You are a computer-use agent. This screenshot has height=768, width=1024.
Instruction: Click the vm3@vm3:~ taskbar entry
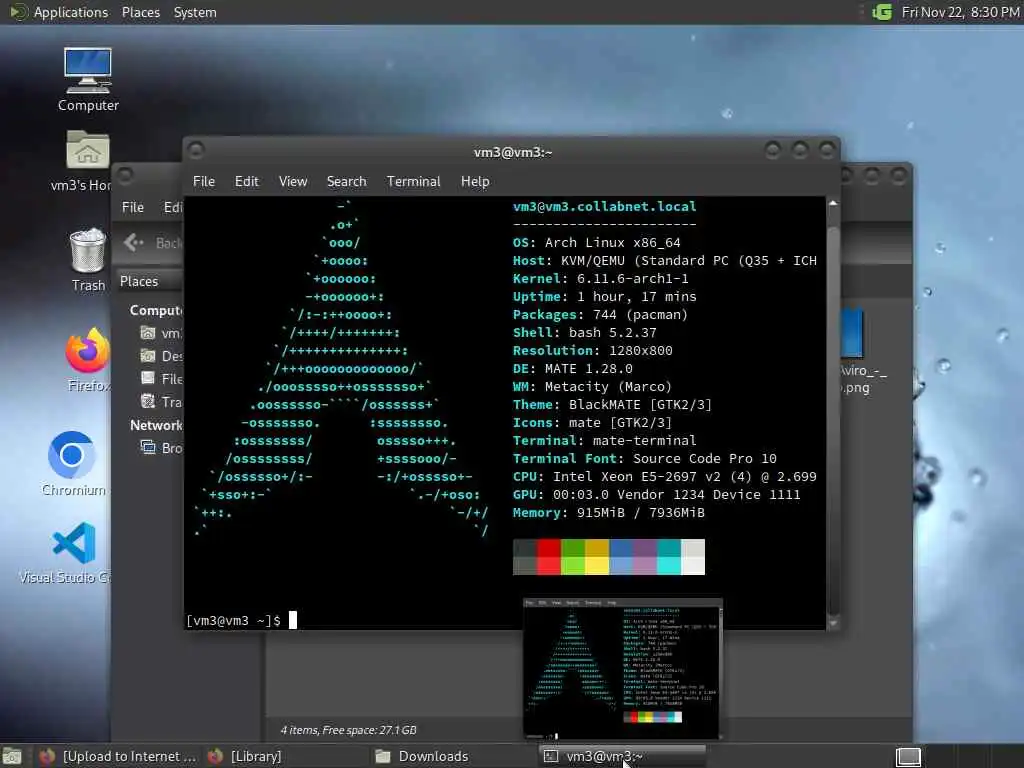pyautogui.click(x=622, y=757)
